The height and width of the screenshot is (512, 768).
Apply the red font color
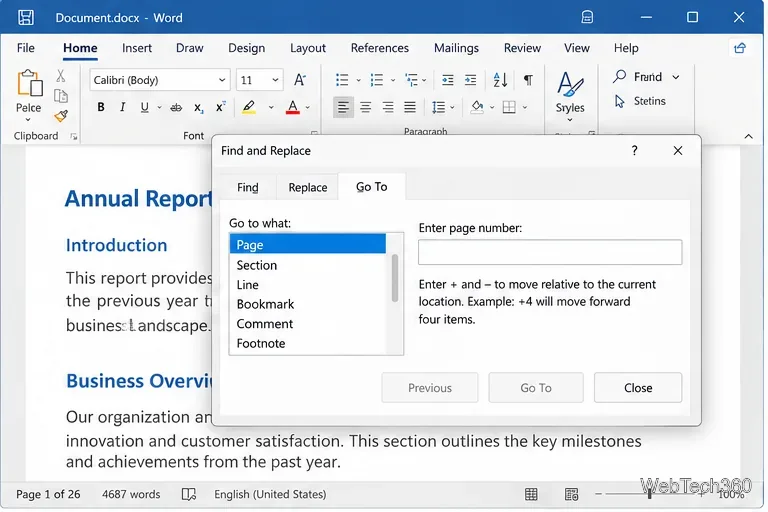(x=292, y=107)
